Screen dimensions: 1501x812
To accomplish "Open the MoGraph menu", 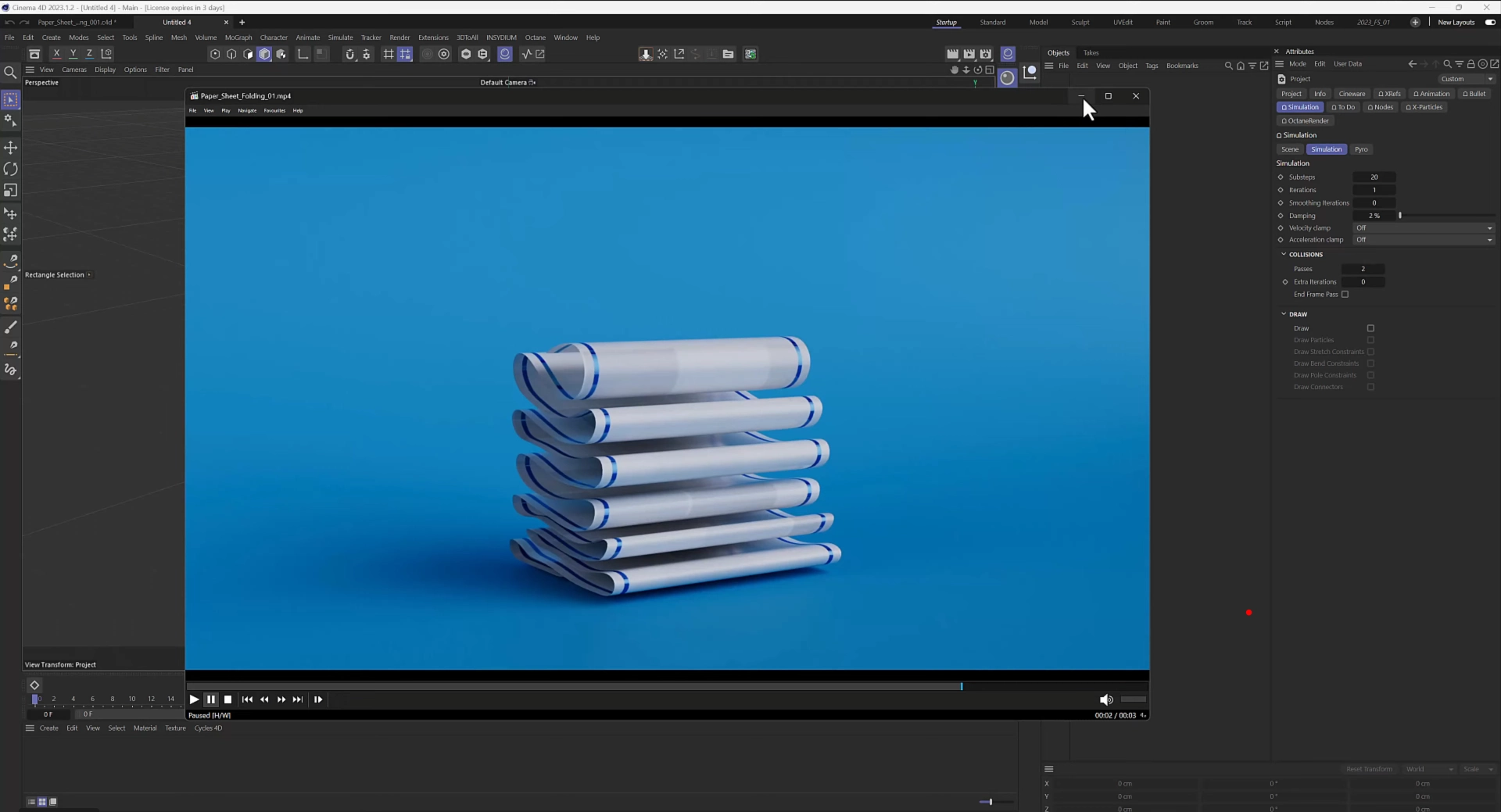I will click(x=238, y=38).
